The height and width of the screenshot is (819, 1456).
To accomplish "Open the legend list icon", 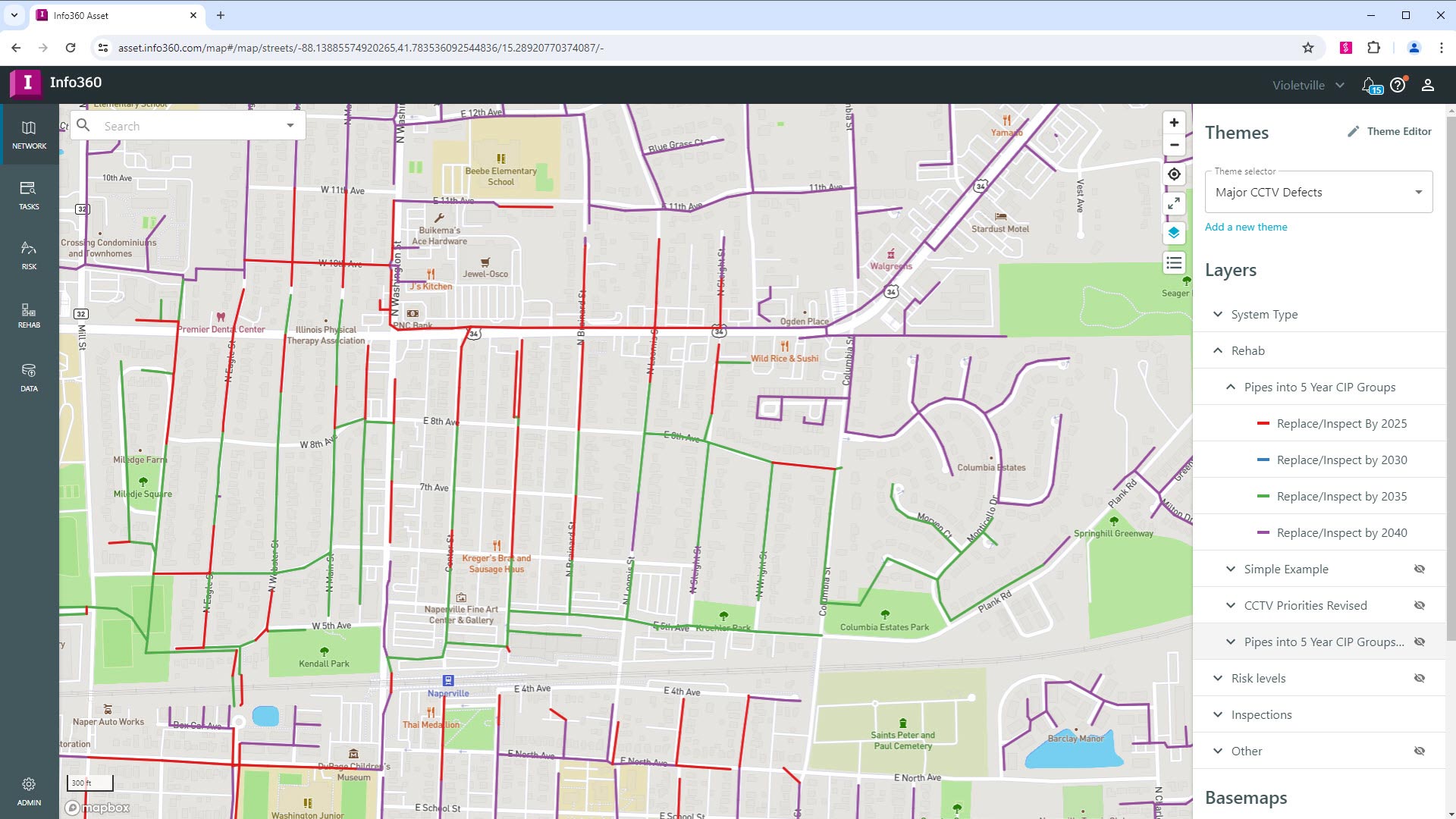I will tap(1174, 263).
